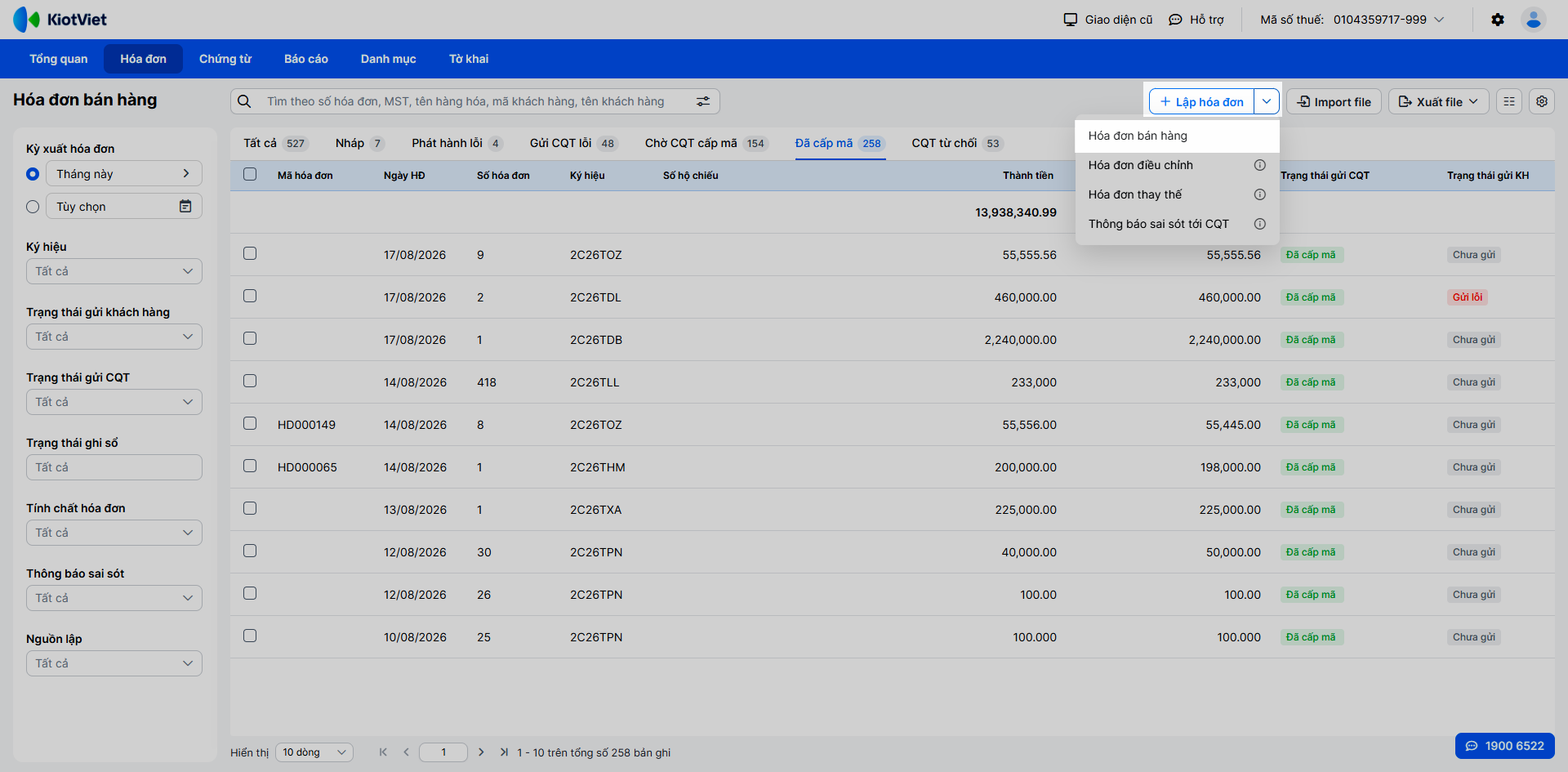Go to first page of records
Image resolution: width=1568 pixels, height=772 pixels.
coord(383,752)
